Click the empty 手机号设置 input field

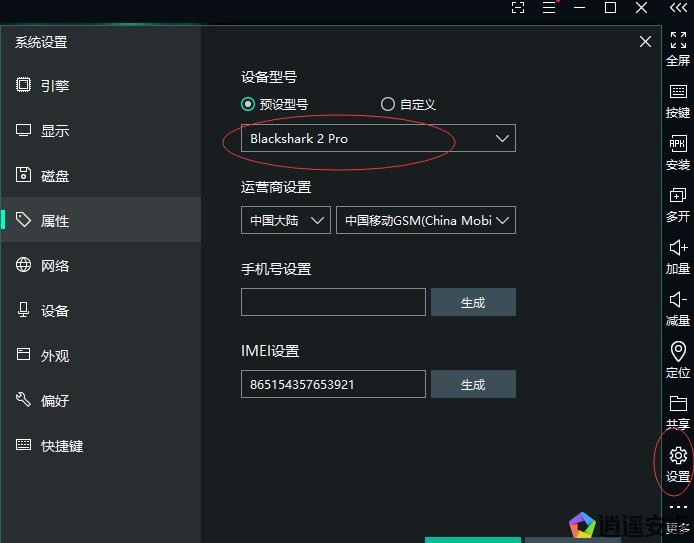(333, 302)
